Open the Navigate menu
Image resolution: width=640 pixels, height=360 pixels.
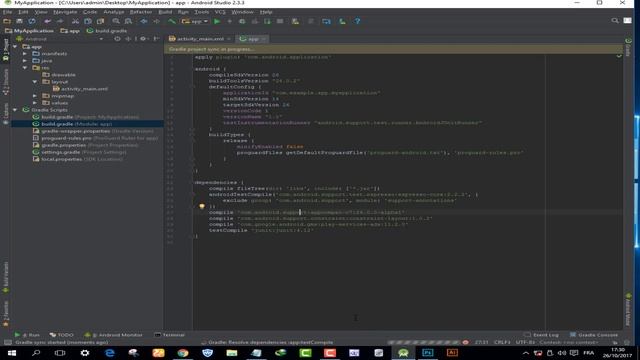click(x=65, y=12)
